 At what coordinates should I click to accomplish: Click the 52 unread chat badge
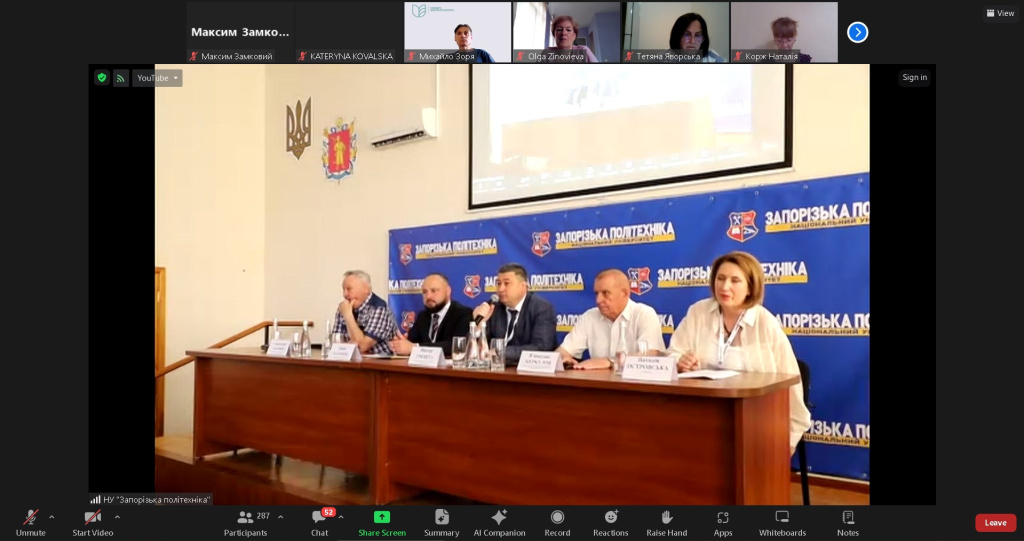pyautogui.click(x=328, y=512)
